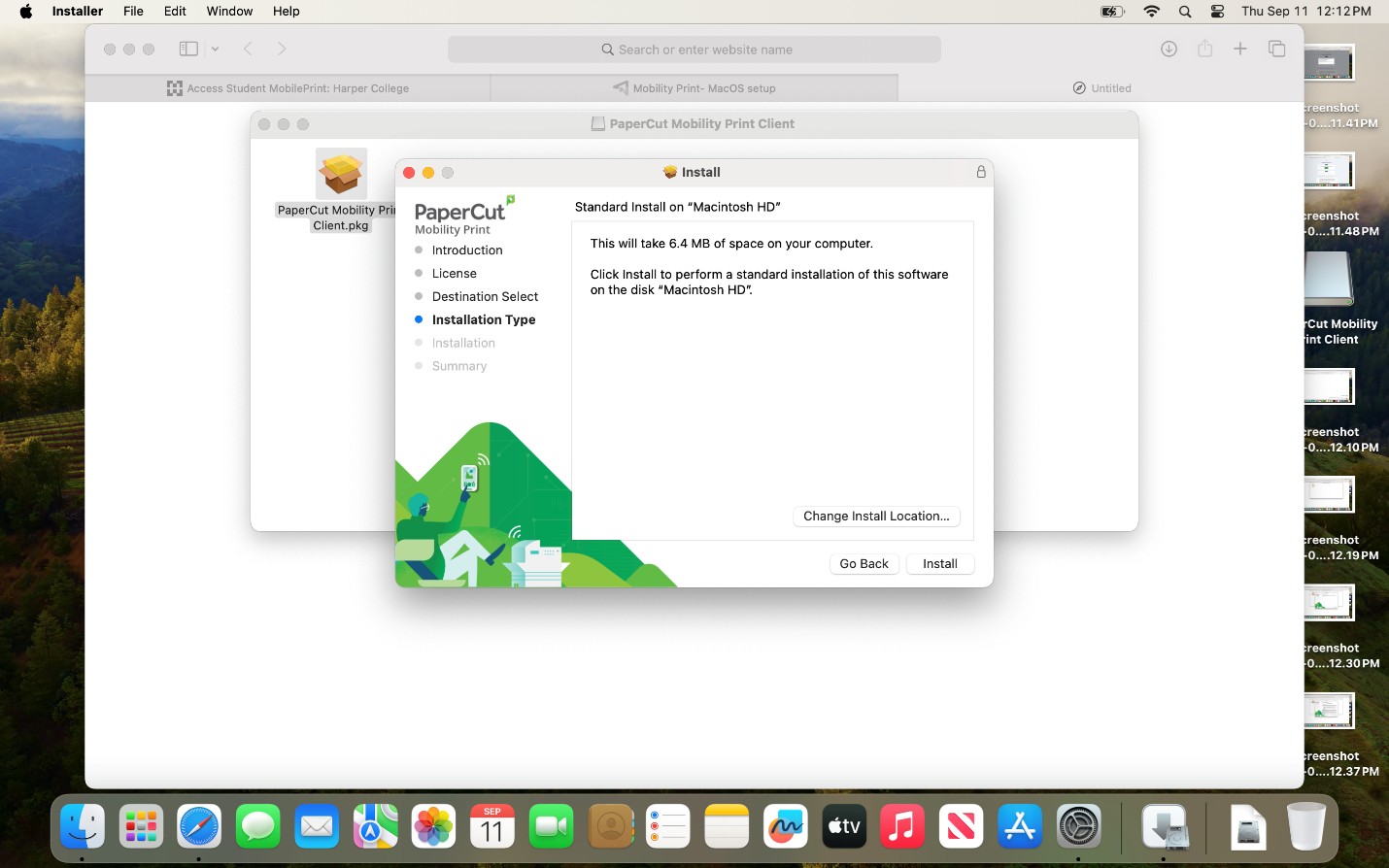
Task: Open Control Center from the menu bar
Action: [1216, 12]
